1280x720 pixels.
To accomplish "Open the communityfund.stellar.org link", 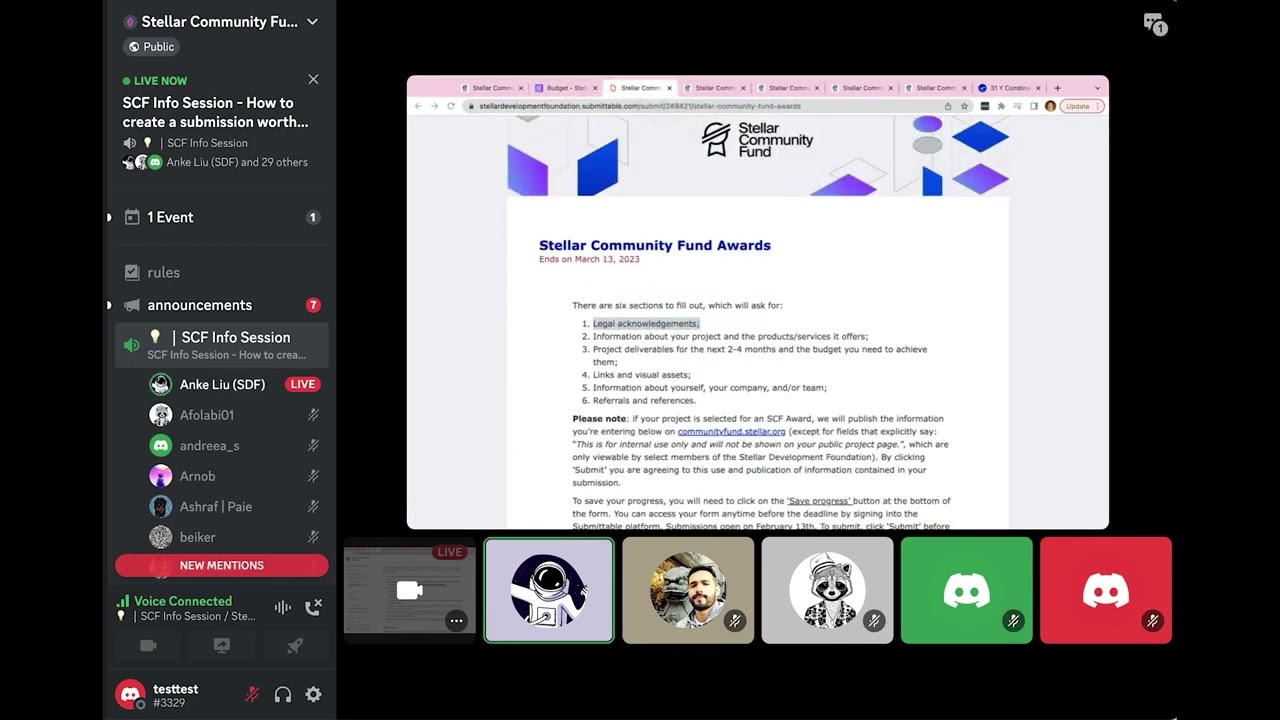I will click(x=731, y=431).
